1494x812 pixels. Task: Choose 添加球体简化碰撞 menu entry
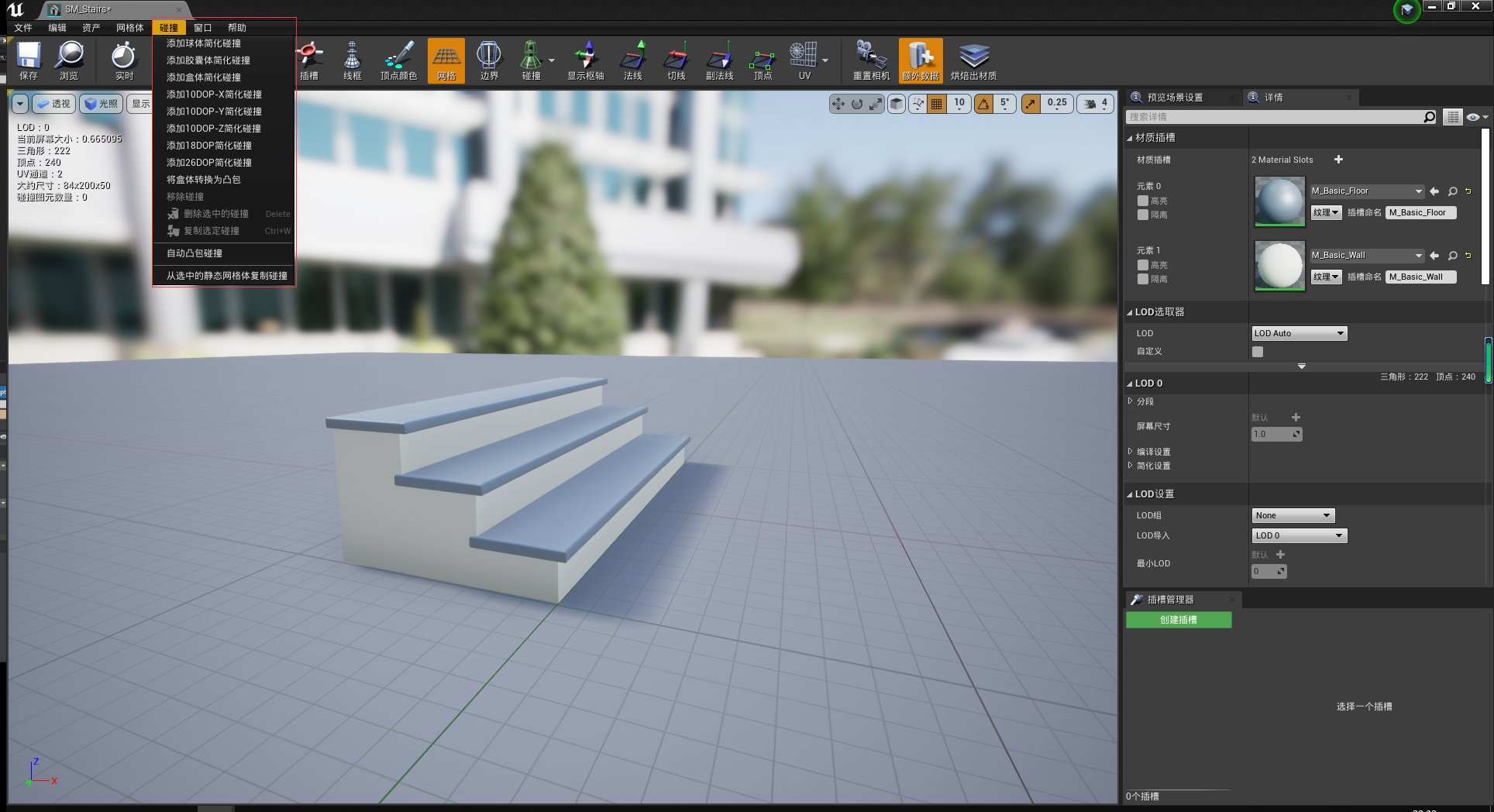pyautogui.click(x=204, y=43)
